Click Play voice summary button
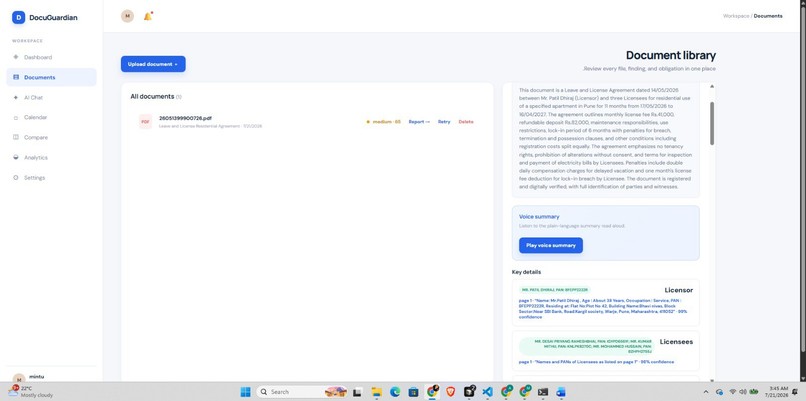 tap(551, 245)
